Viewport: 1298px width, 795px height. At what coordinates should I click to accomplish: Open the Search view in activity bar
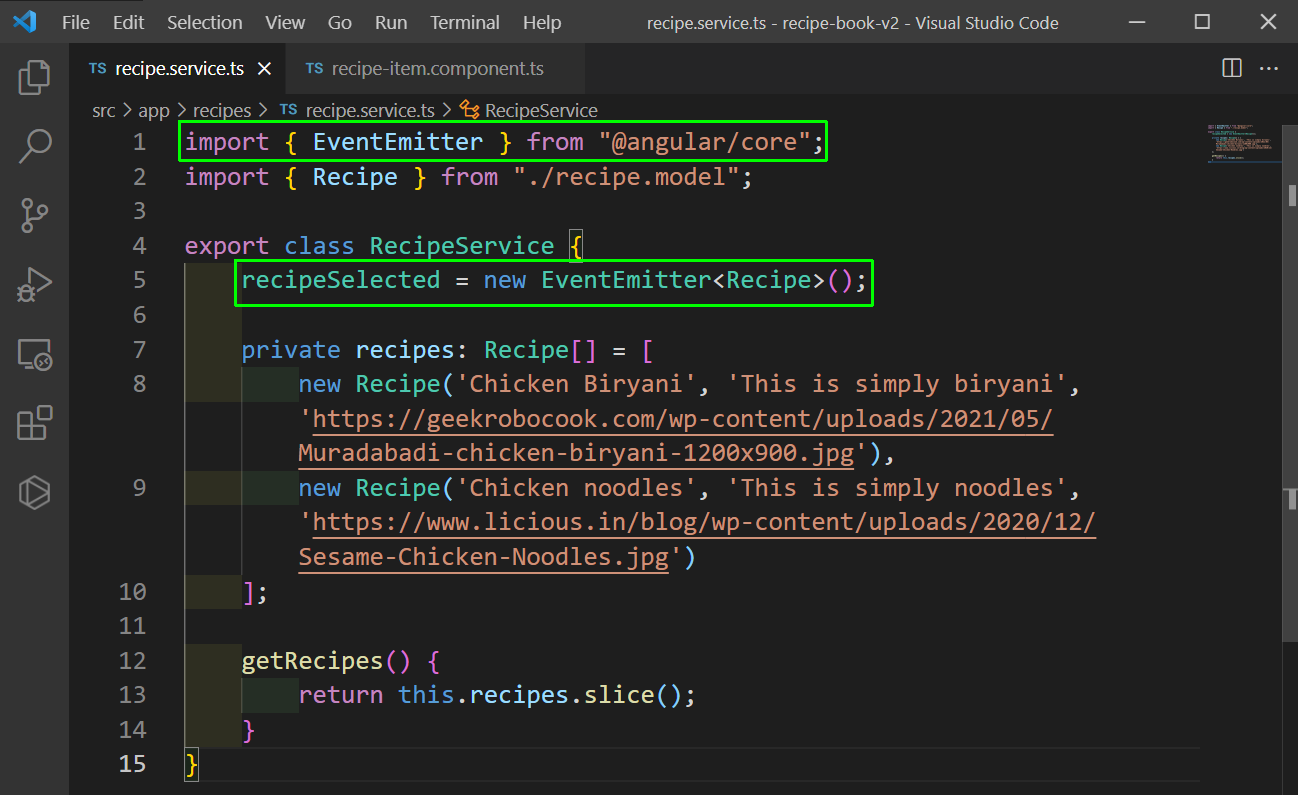34,146
